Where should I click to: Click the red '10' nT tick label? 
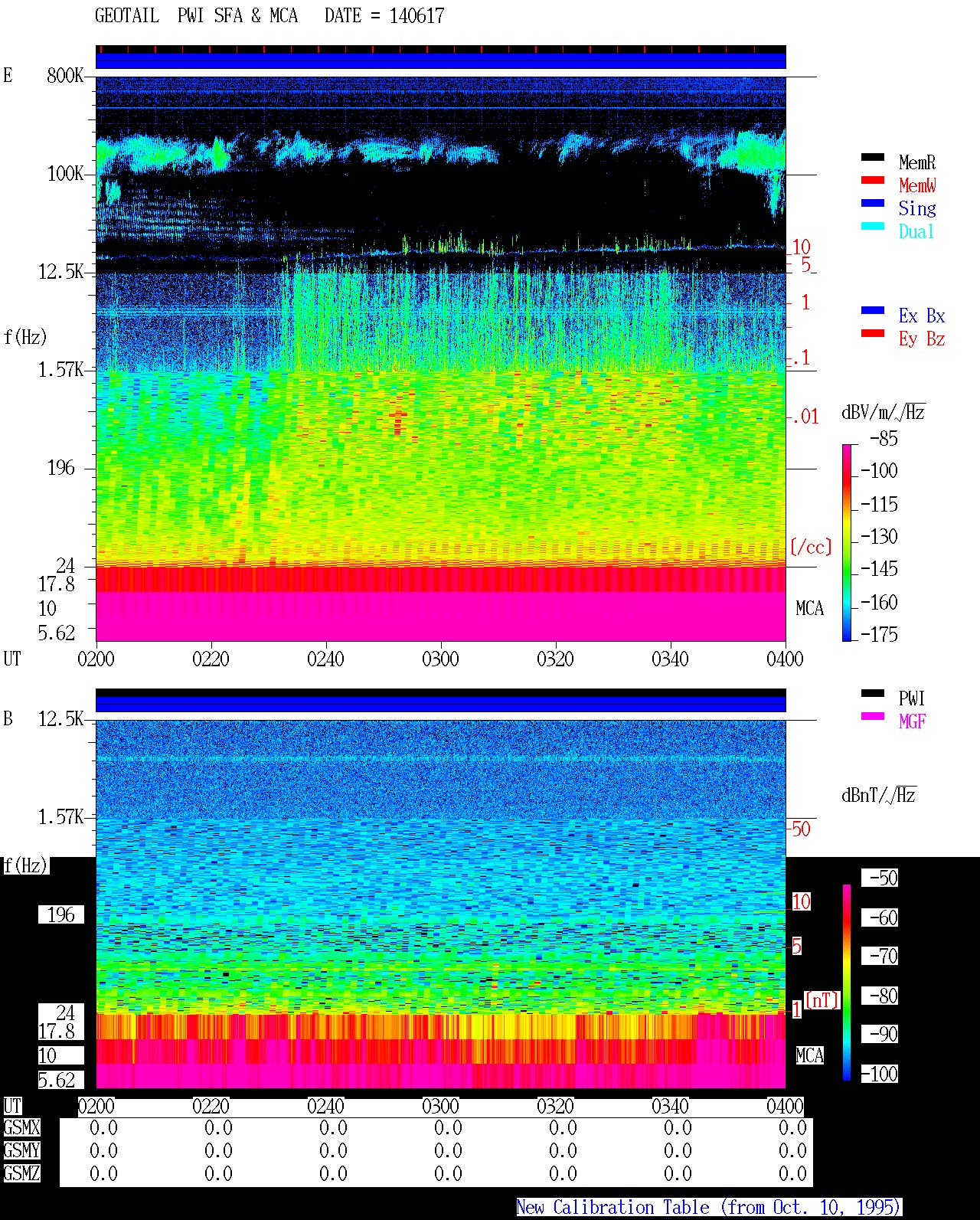pos(801,902)
